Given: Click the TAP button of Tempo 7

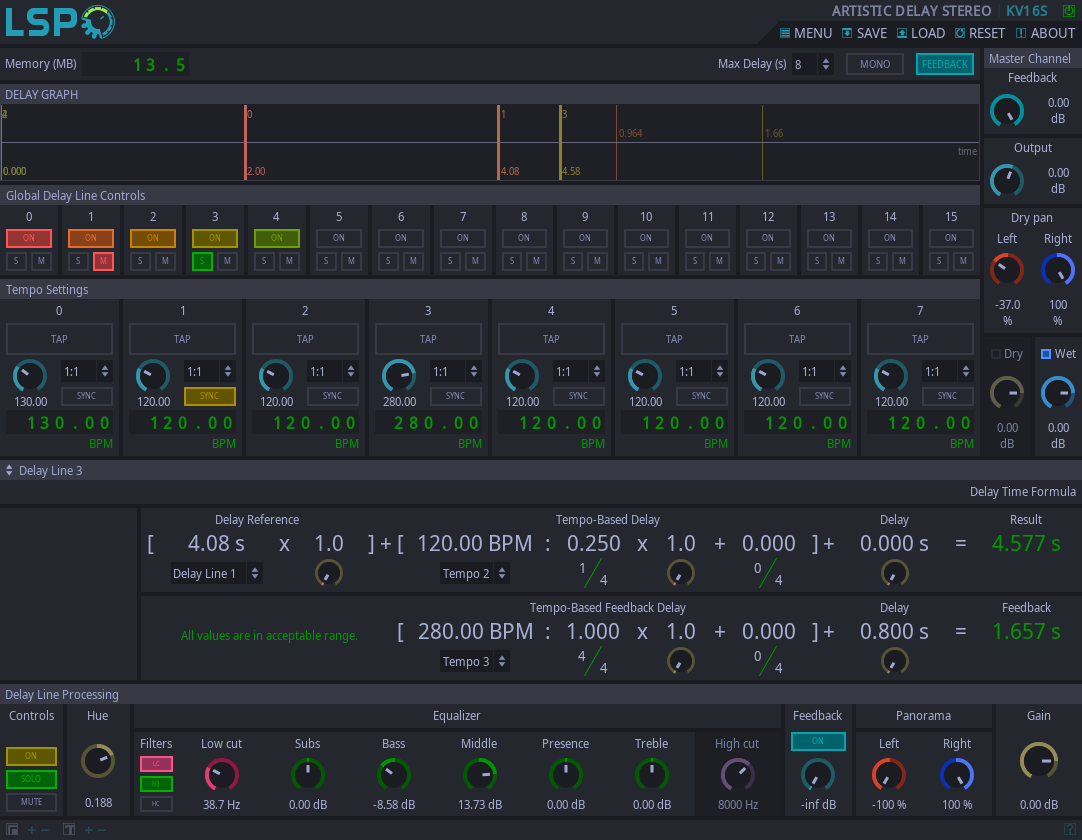Looking at the screenshot, I should (920, 340).
